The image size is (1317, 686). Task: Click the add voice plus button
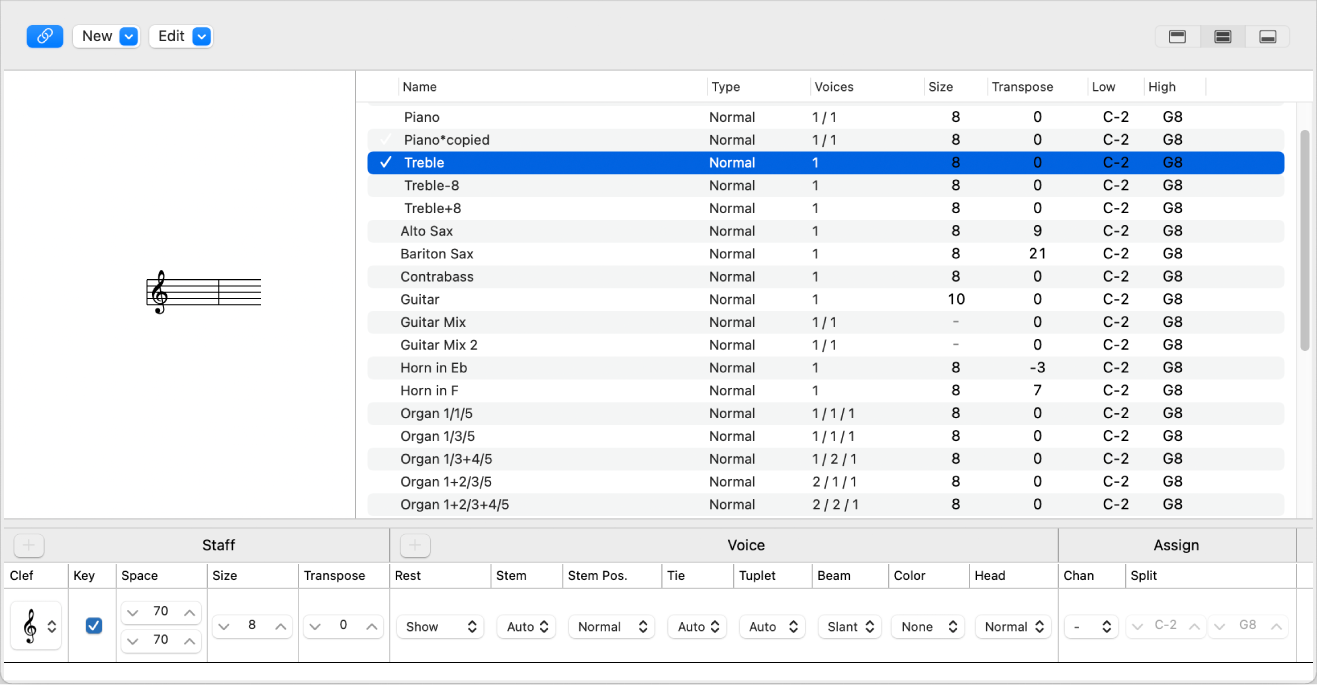(415, 545)
